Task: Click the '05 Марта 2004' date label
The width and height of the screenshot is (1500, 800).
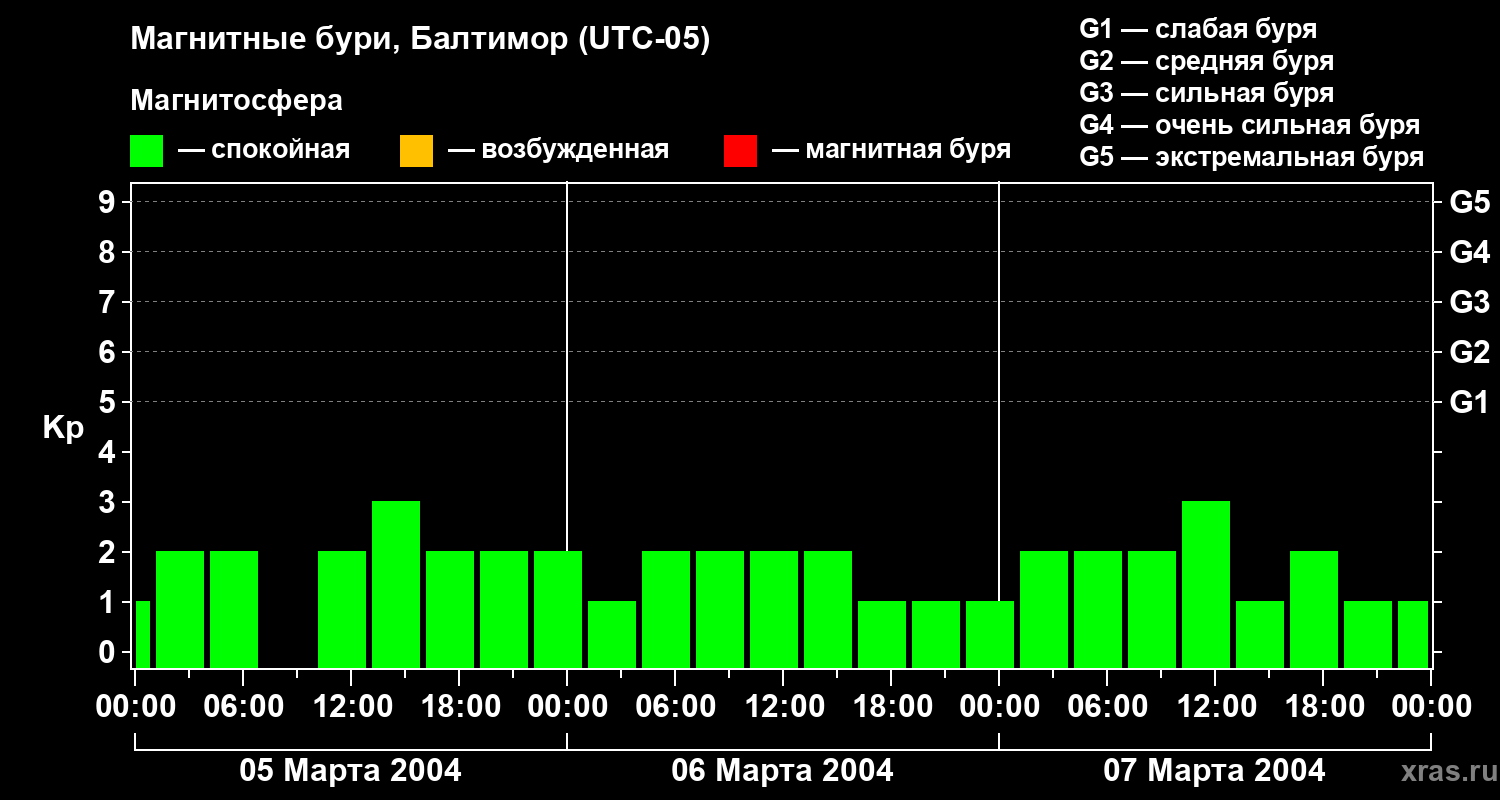Action: tap(350, 771)
